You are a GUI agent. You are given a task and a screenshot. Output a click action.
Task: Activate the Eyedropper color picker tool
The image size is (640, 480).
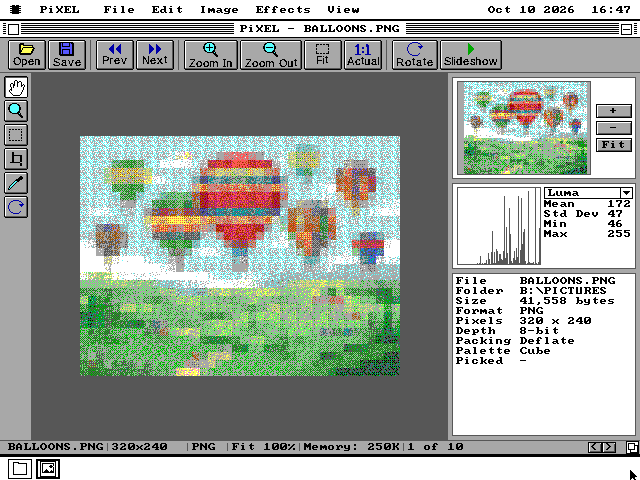(x=16, y=182)
